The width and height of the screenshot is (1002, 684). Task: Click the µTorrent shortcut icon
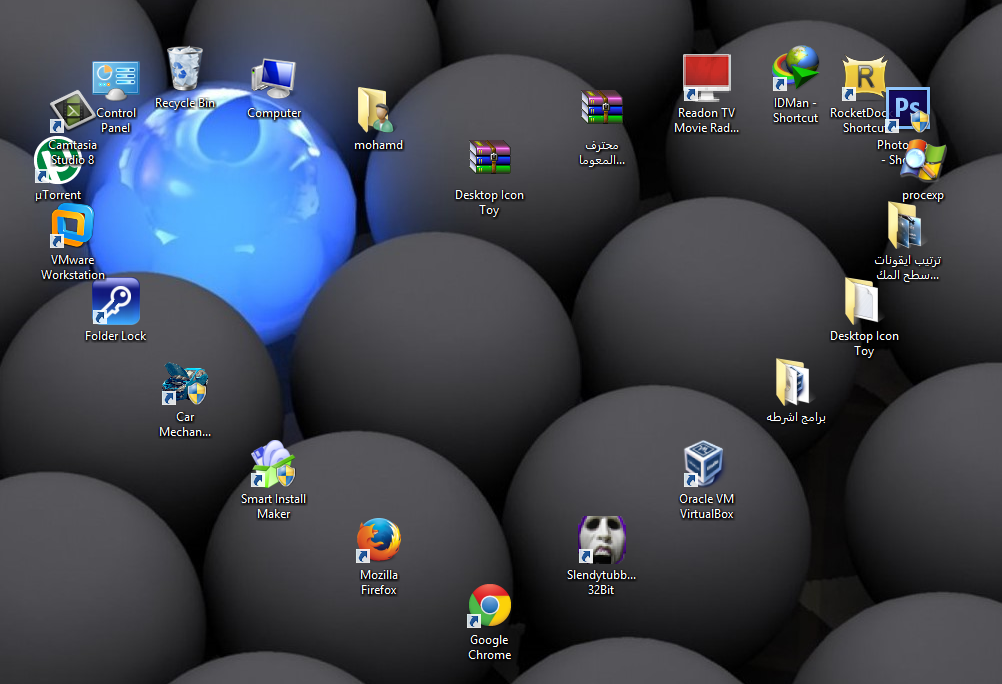click(x=58, y=160)
